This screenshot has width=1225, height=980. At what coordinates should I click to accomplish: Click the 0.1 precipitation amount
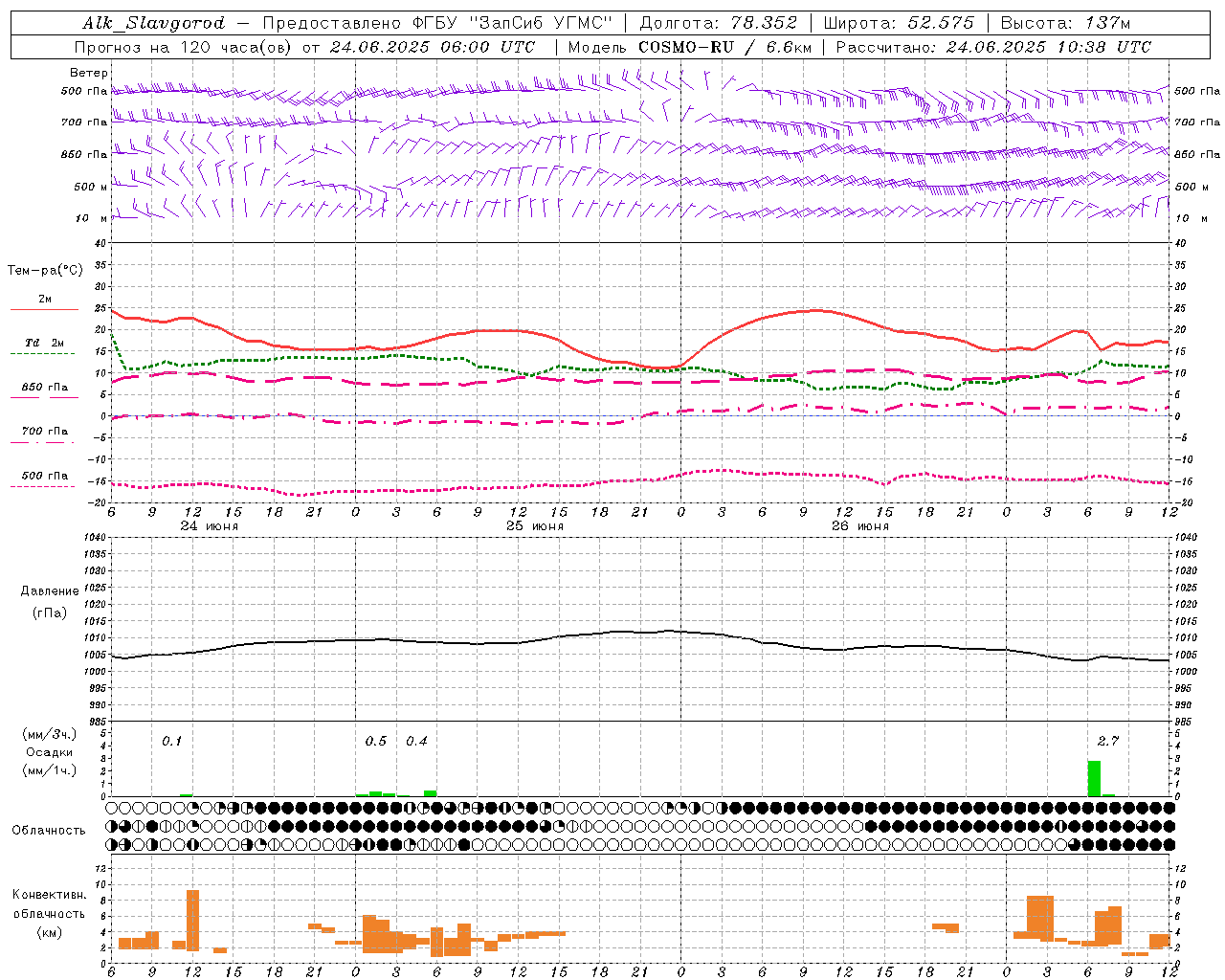(172, 742)
